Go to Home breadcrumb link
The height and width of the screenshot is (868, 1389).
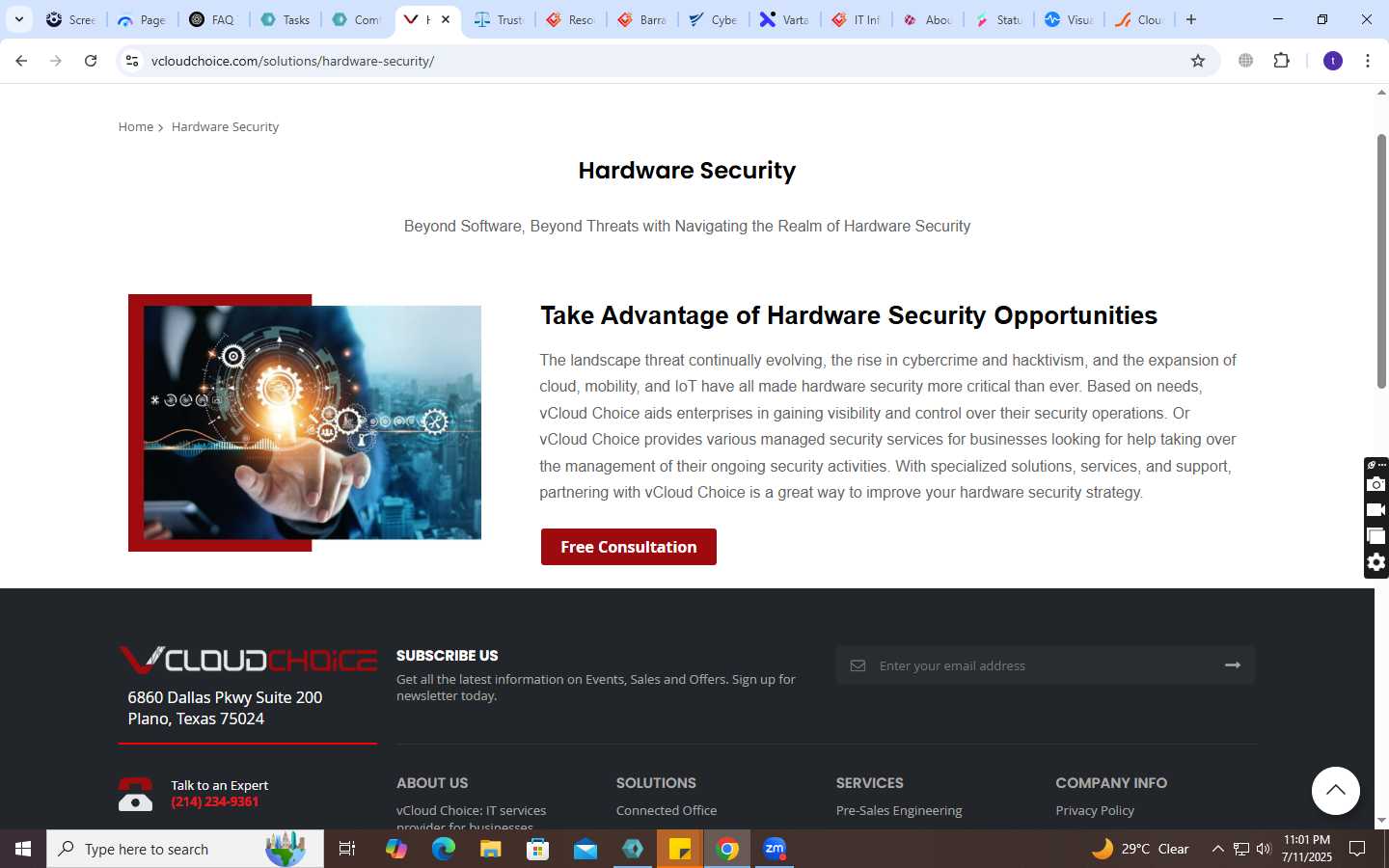[135, 126]
